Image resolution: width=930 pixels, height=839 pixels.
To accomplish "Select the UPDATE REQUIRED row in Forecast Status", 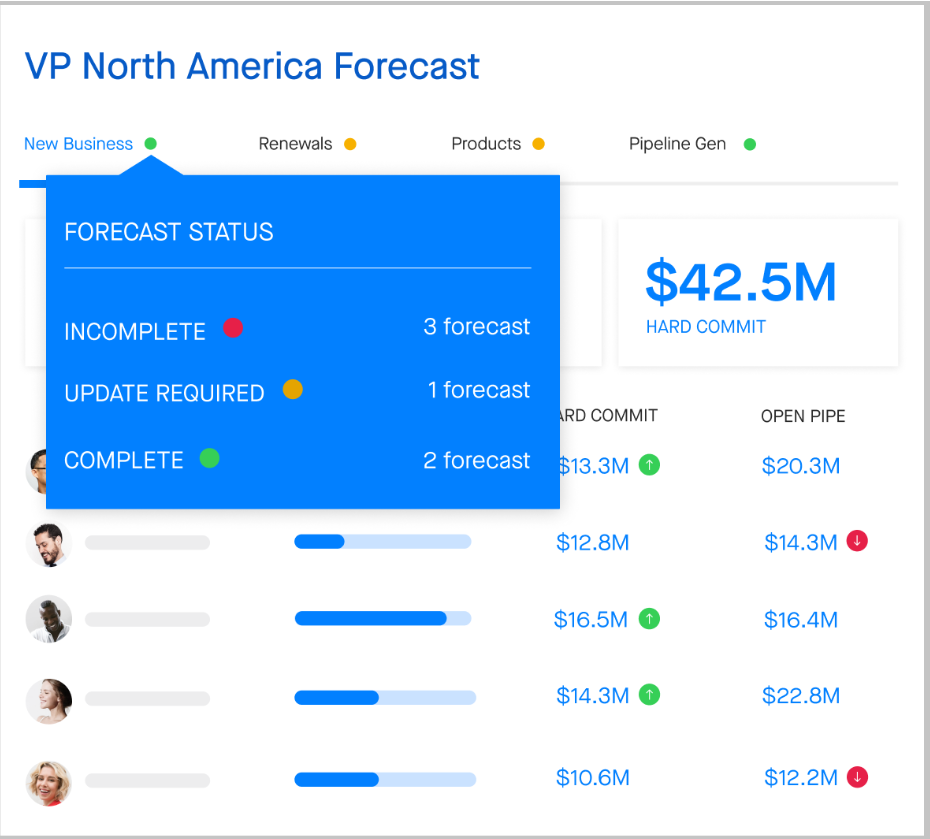I will 297,391.
